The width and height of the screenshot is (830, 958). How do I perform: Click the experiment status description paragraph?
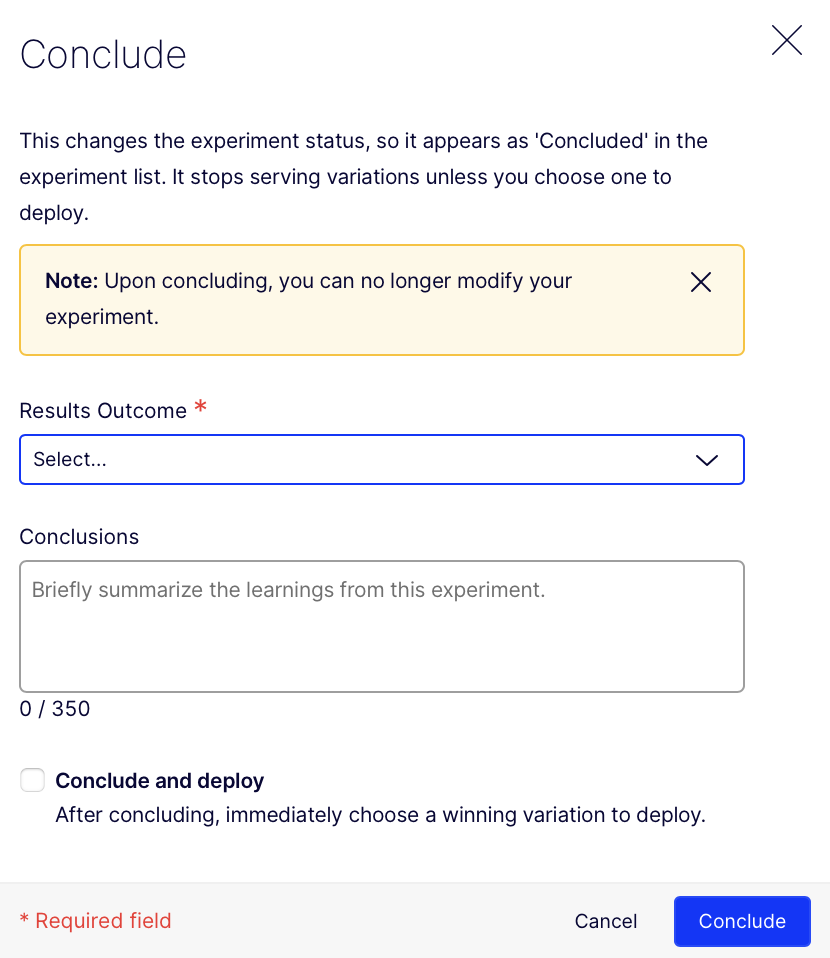363,177
